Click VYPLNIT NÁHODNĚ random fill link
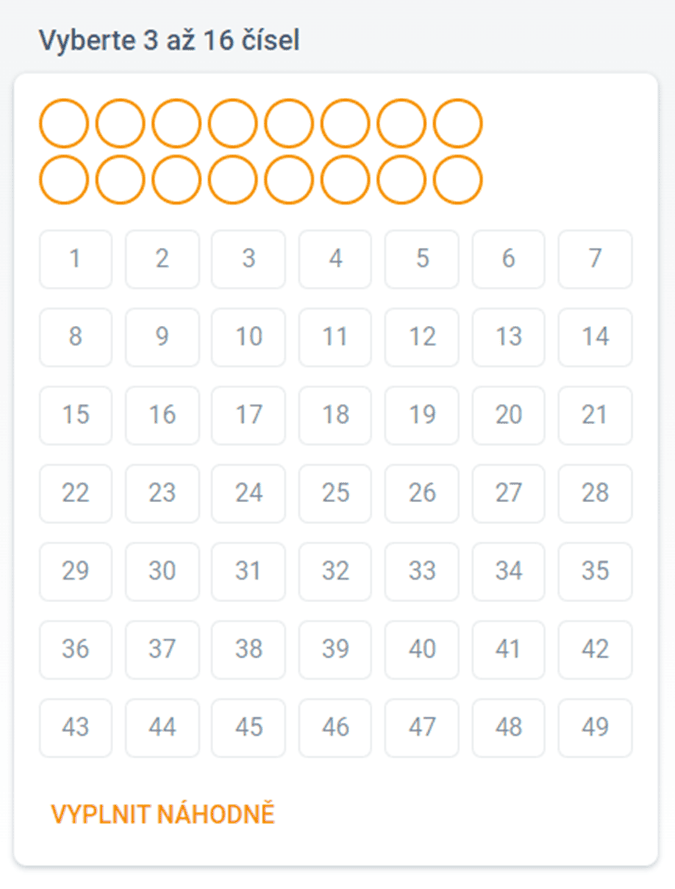Image resolution: width=675 pixels, height=889 pixels. (163, 814)
